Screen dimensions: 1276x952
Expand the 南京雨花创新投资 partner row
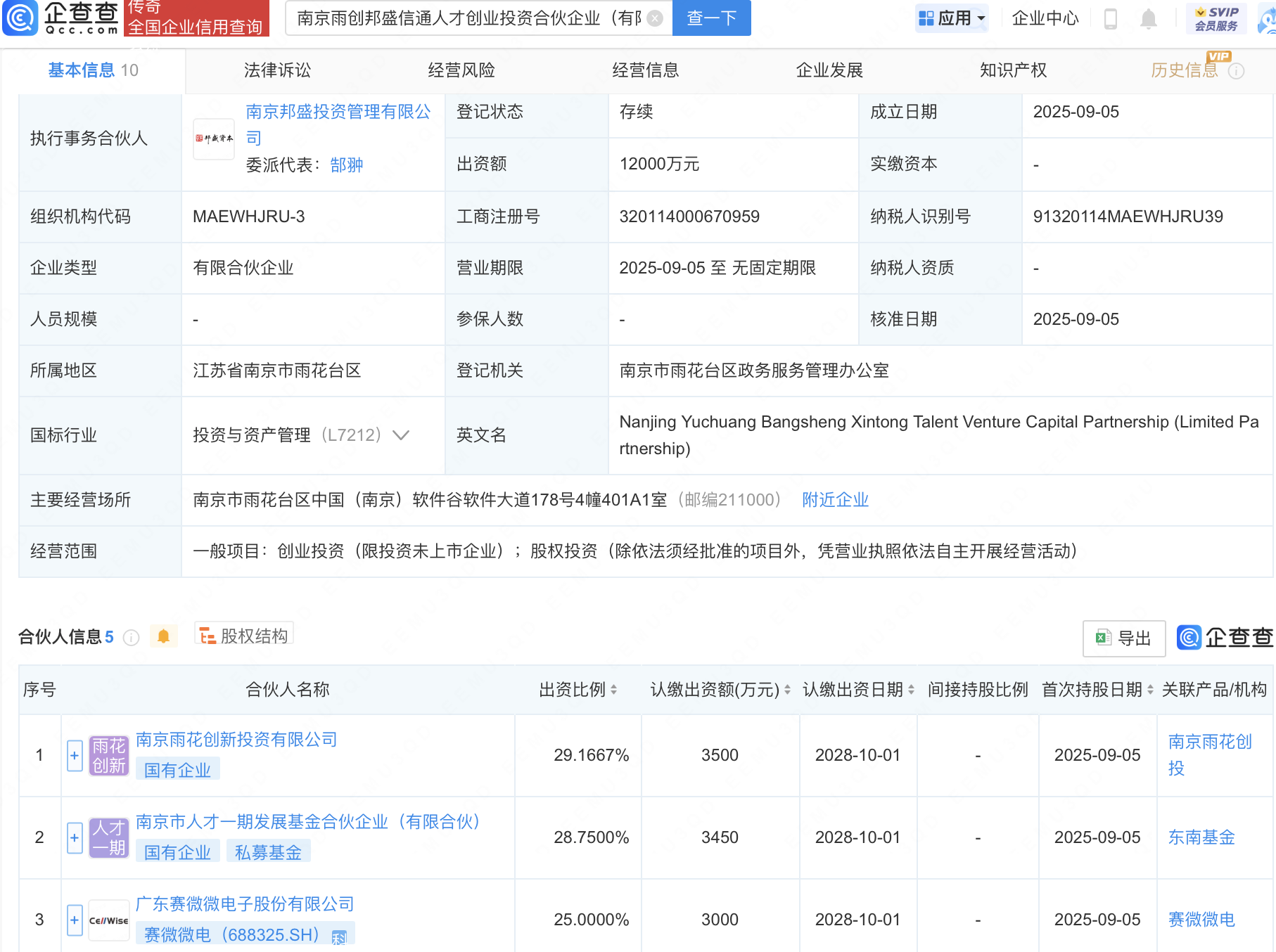pos(75,756)
